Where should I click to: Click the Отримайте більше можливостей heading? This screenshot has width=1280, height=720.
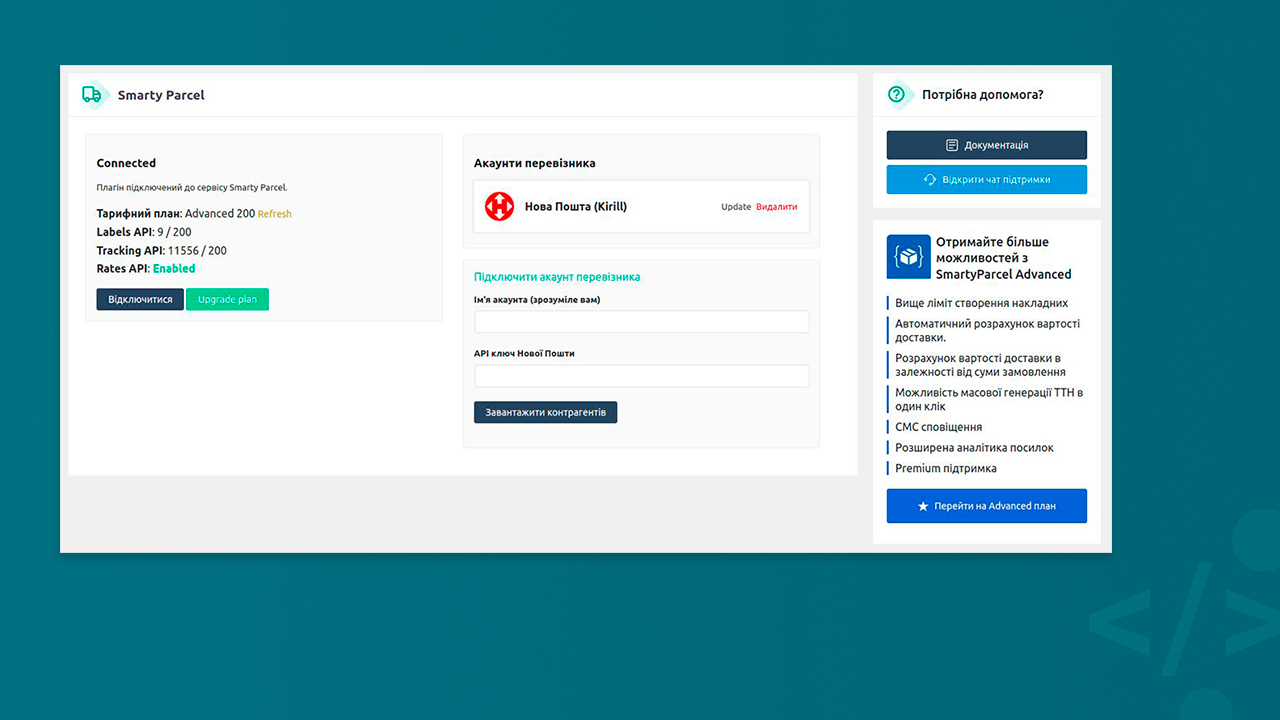1003,258
